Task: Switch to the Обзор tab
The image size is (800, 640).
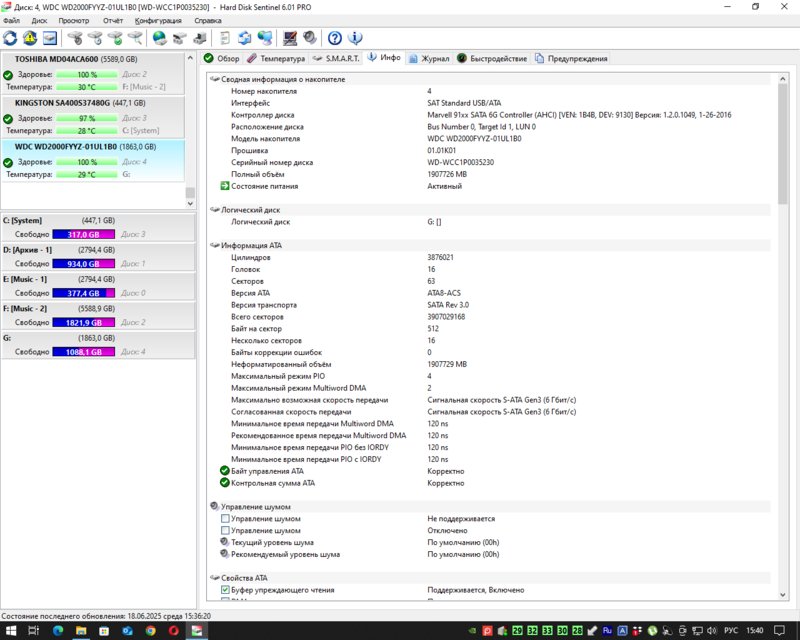Action: point(222,58)
